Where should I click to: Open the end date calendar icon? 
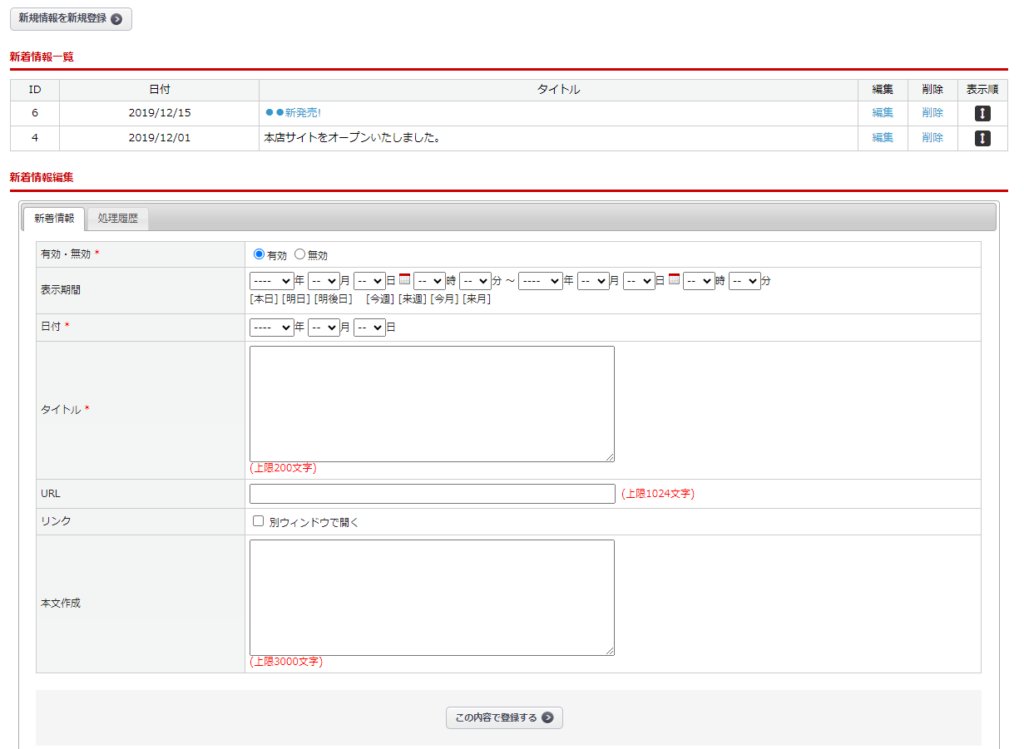point(674,280)
